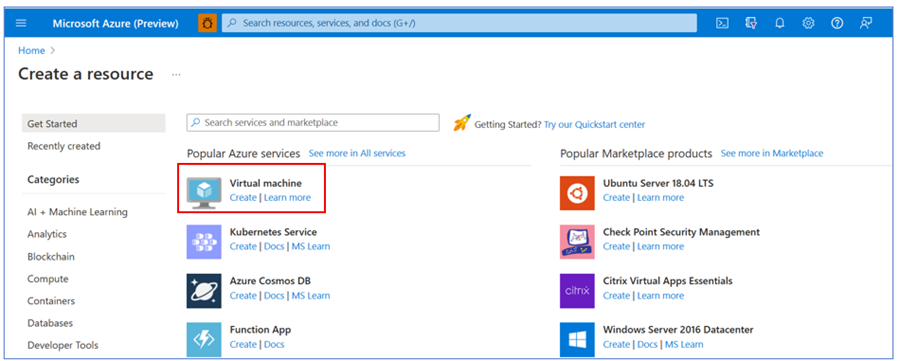This screenshot has height=361, width=900.
Task: Click the Azure Cosmos DB icon
Action: click(204, 291)
